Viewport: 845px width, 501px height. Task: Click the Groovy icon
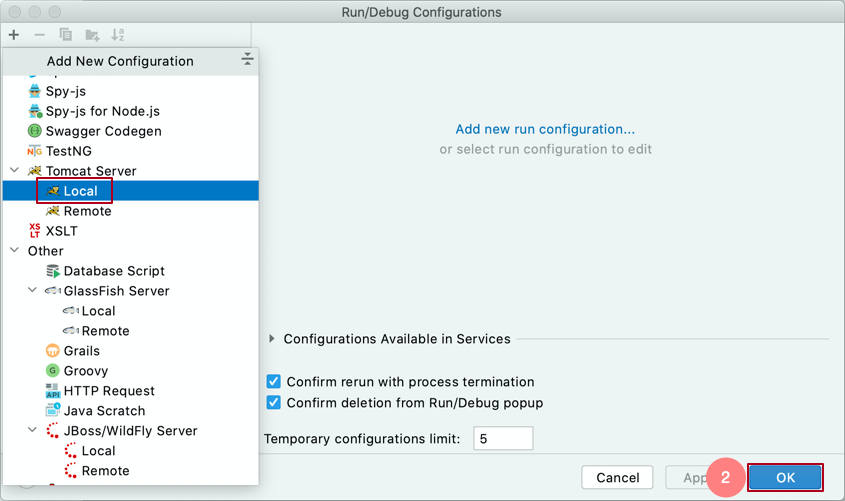pyautogui.click(x=52, y=371)
